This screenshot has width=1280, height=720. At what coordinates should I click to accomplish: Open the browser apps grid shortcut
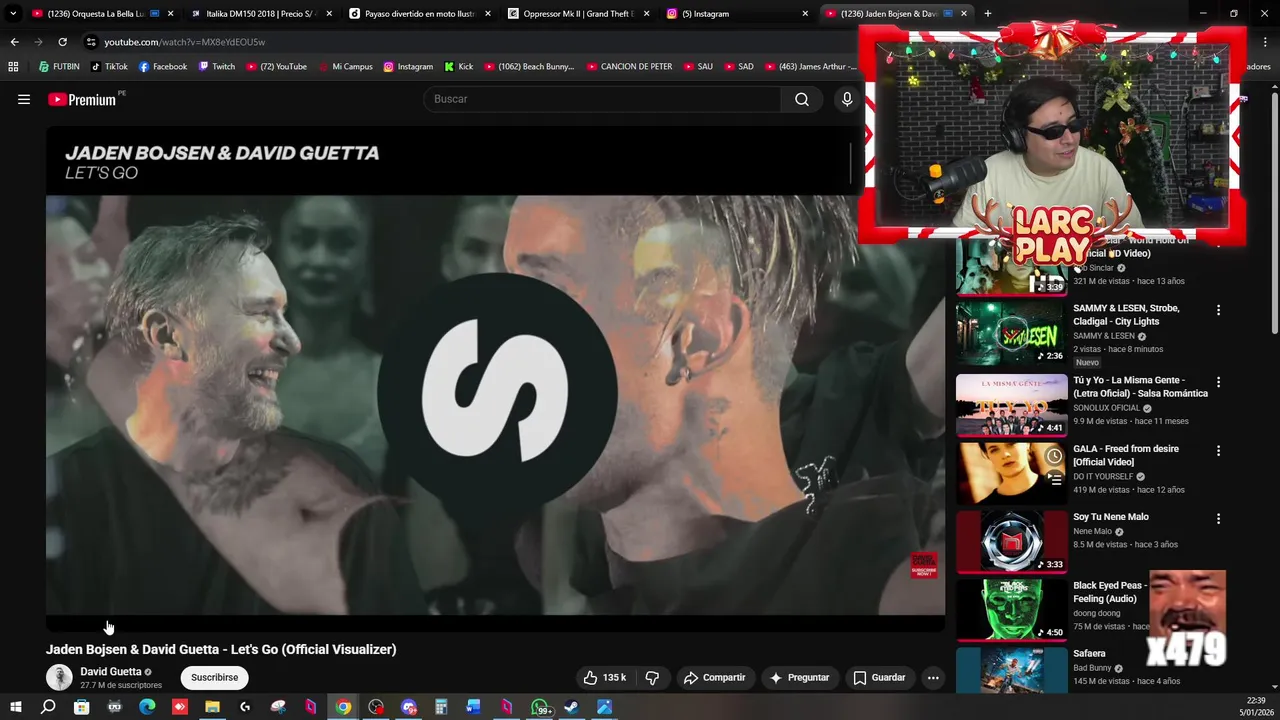pyautogui.click(x=13, y=67)
